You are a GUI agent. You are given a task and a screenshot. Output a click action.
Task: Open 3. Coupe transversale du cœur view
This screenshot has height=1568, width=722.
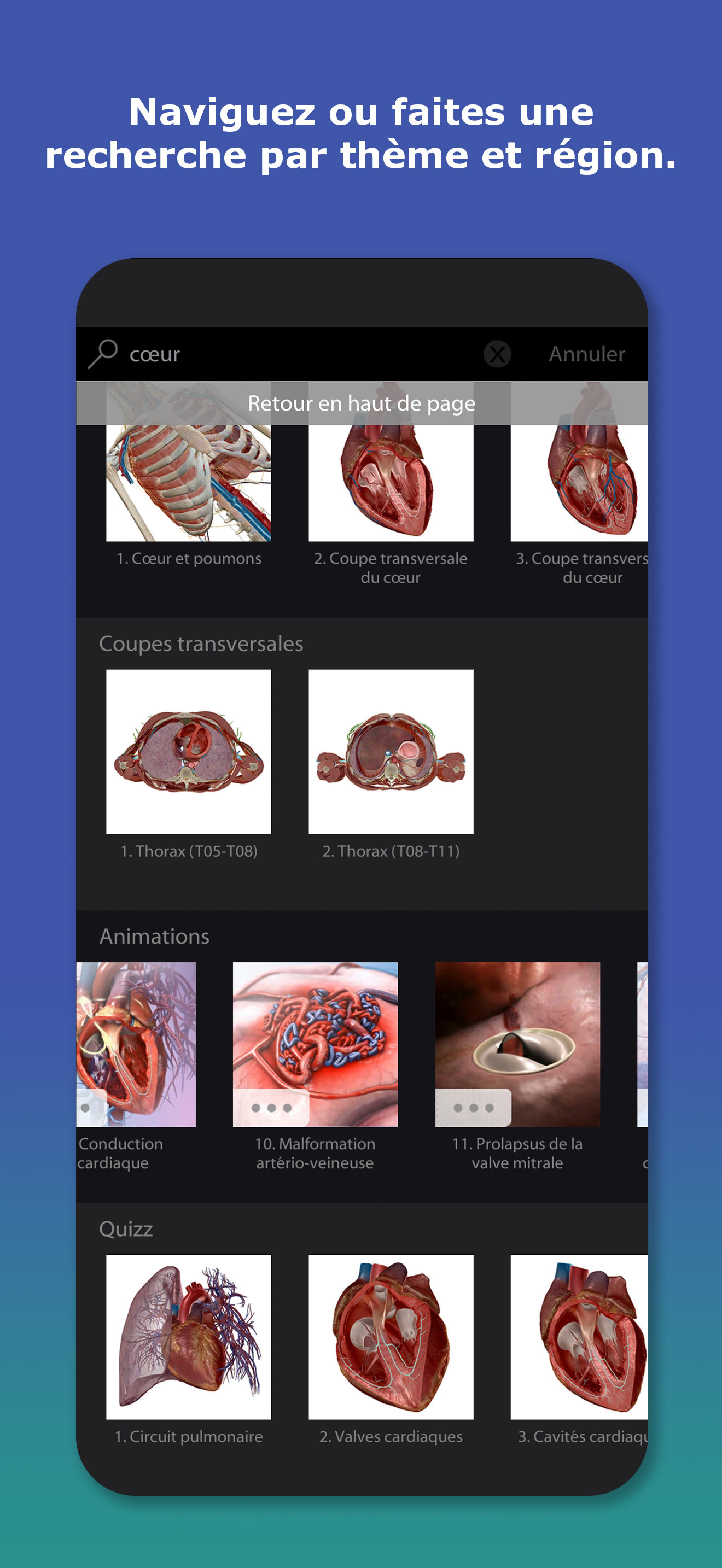pyautogui.click(x=579, y=463)
